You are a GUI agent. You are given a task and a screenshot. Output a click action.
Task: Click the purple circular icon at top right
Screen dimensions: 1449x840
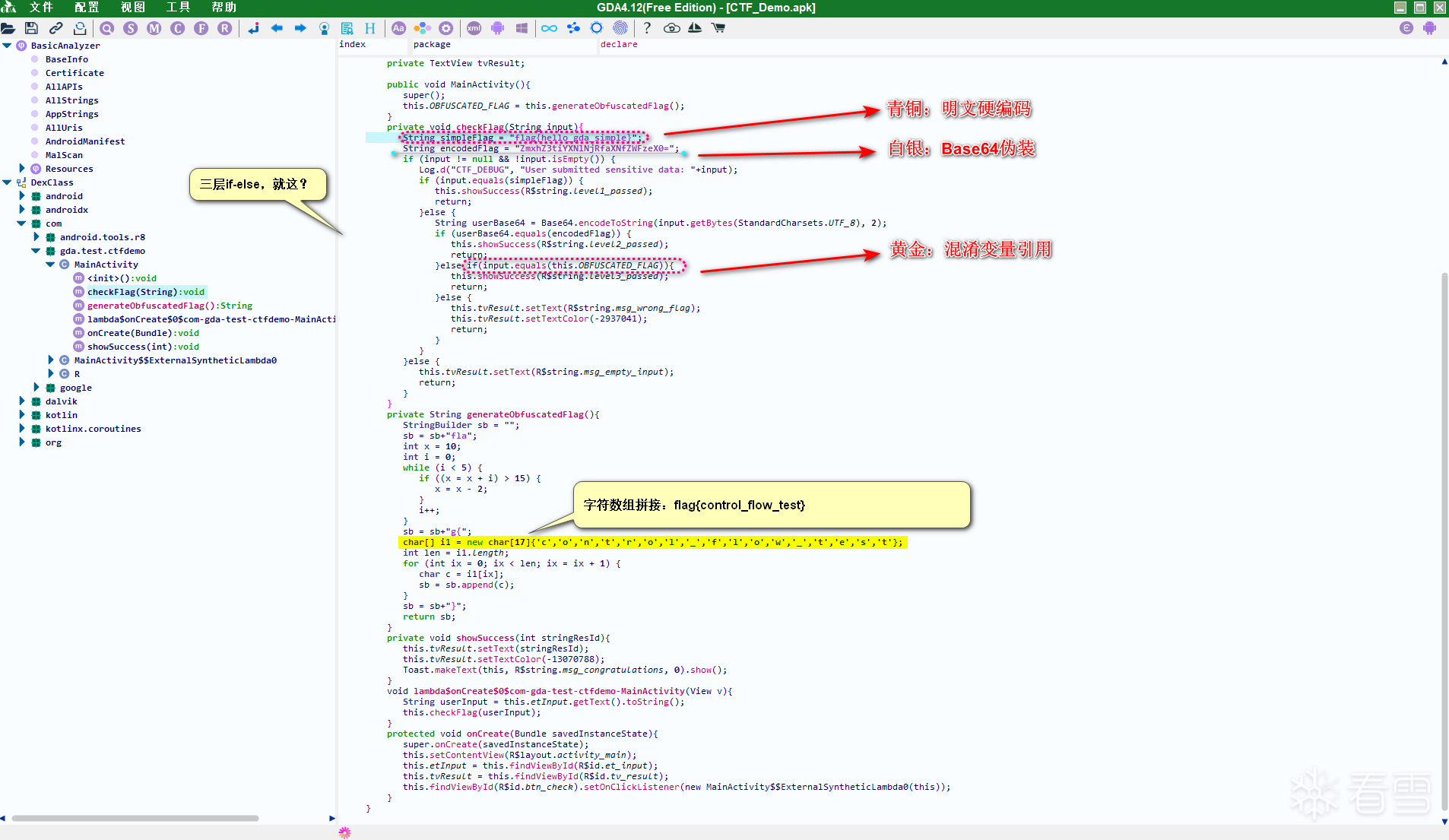click(x=1406, y=28)
